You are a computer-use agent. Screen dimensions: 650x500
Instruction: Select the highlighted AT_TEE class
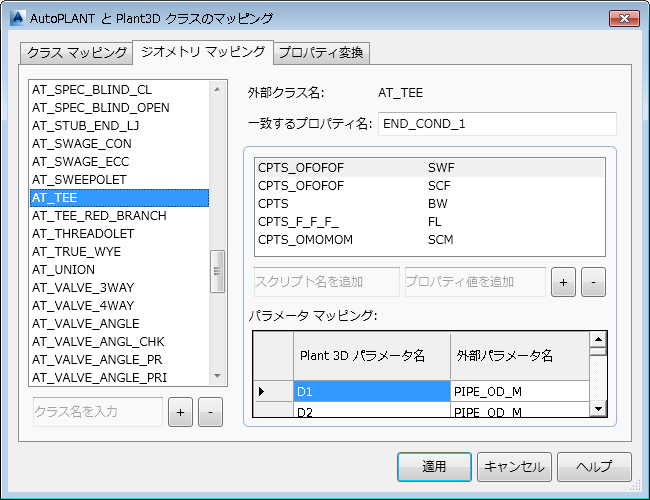pos(119,198)
